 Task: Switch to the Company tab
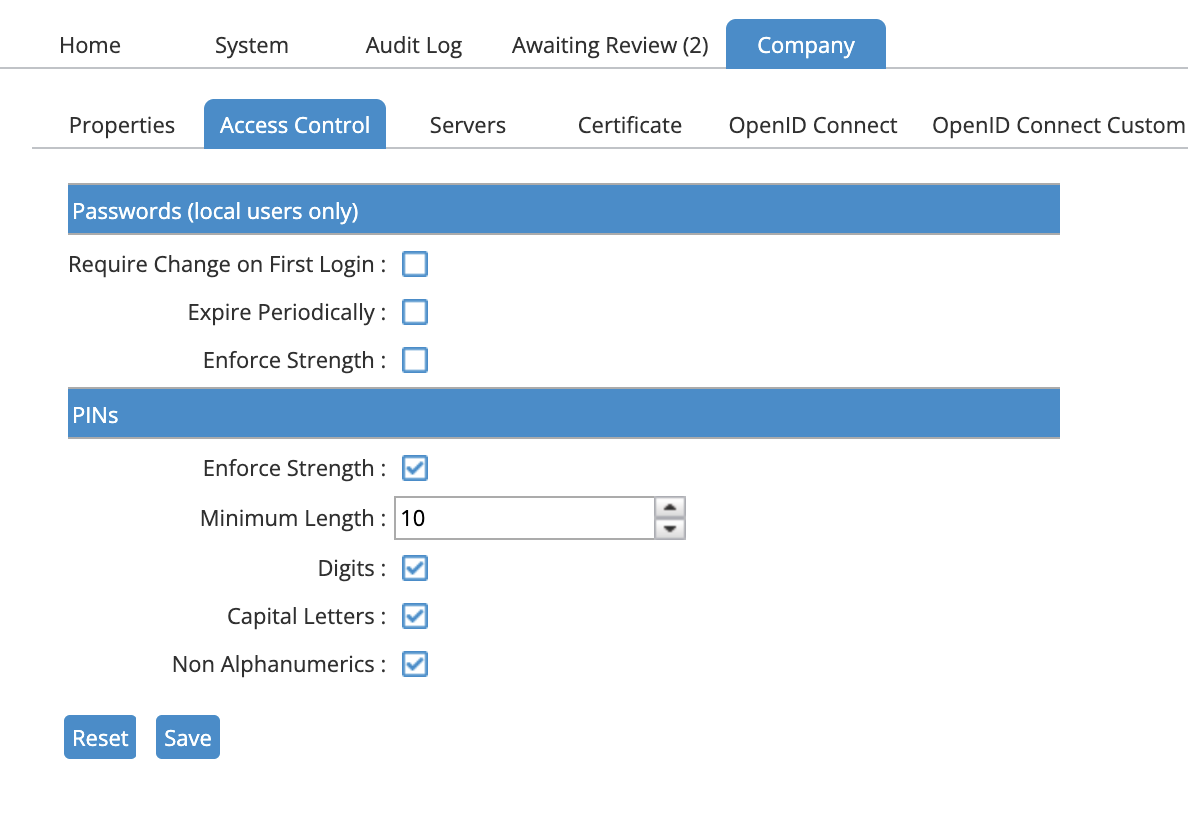point(806,45)
